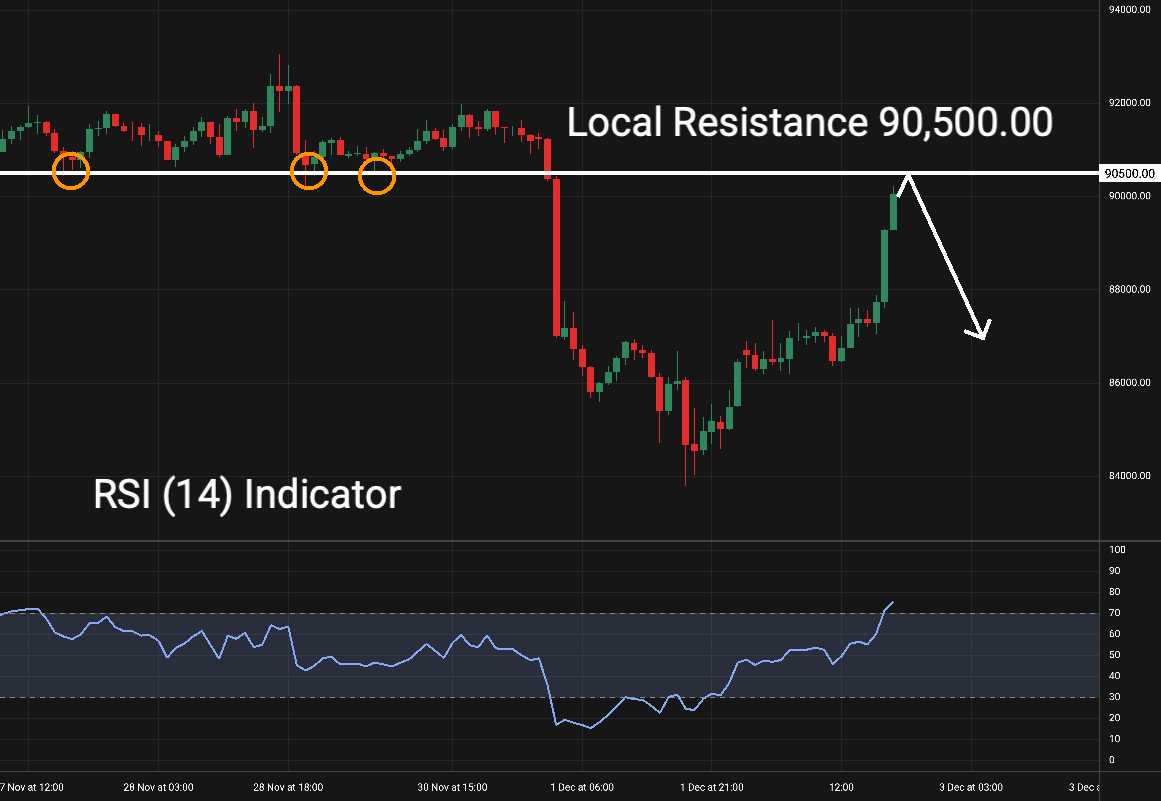
Task: Click the tall red candle at 1 Dec
Action: click(556, 257)
